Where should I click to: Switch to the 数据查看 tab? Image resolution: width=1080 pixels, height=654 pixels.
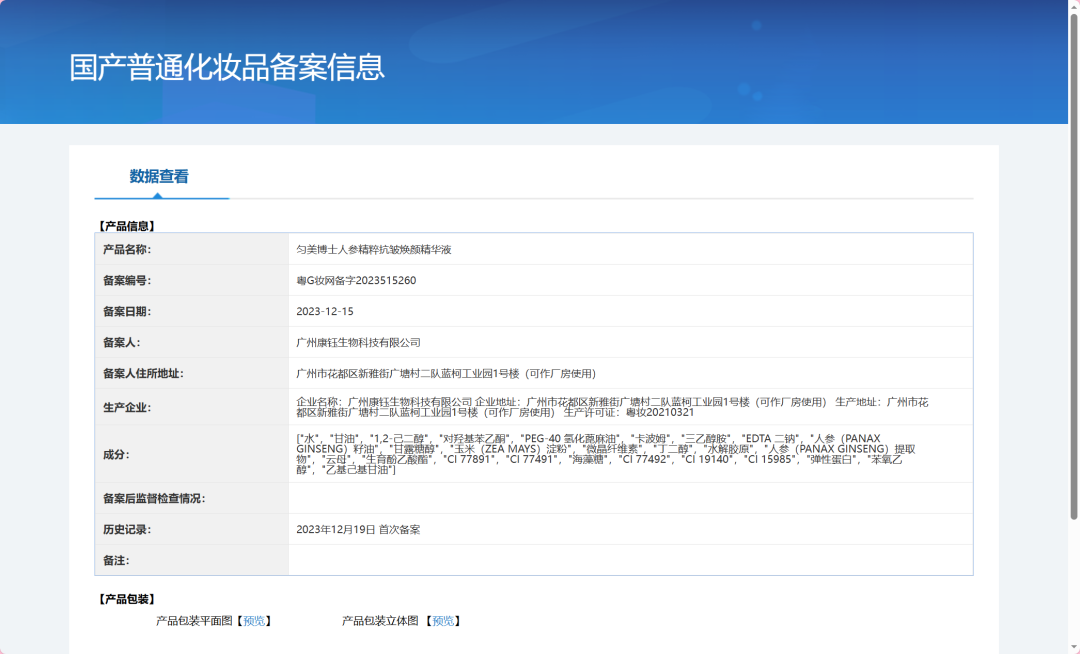(159, 177)
